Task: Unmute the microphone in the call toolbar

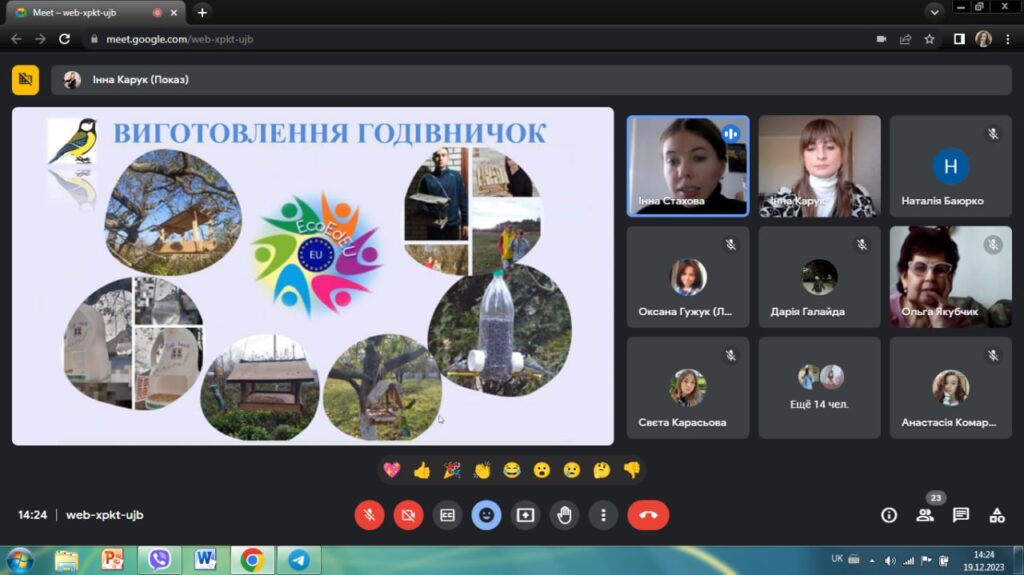Action: click(369, 515)
